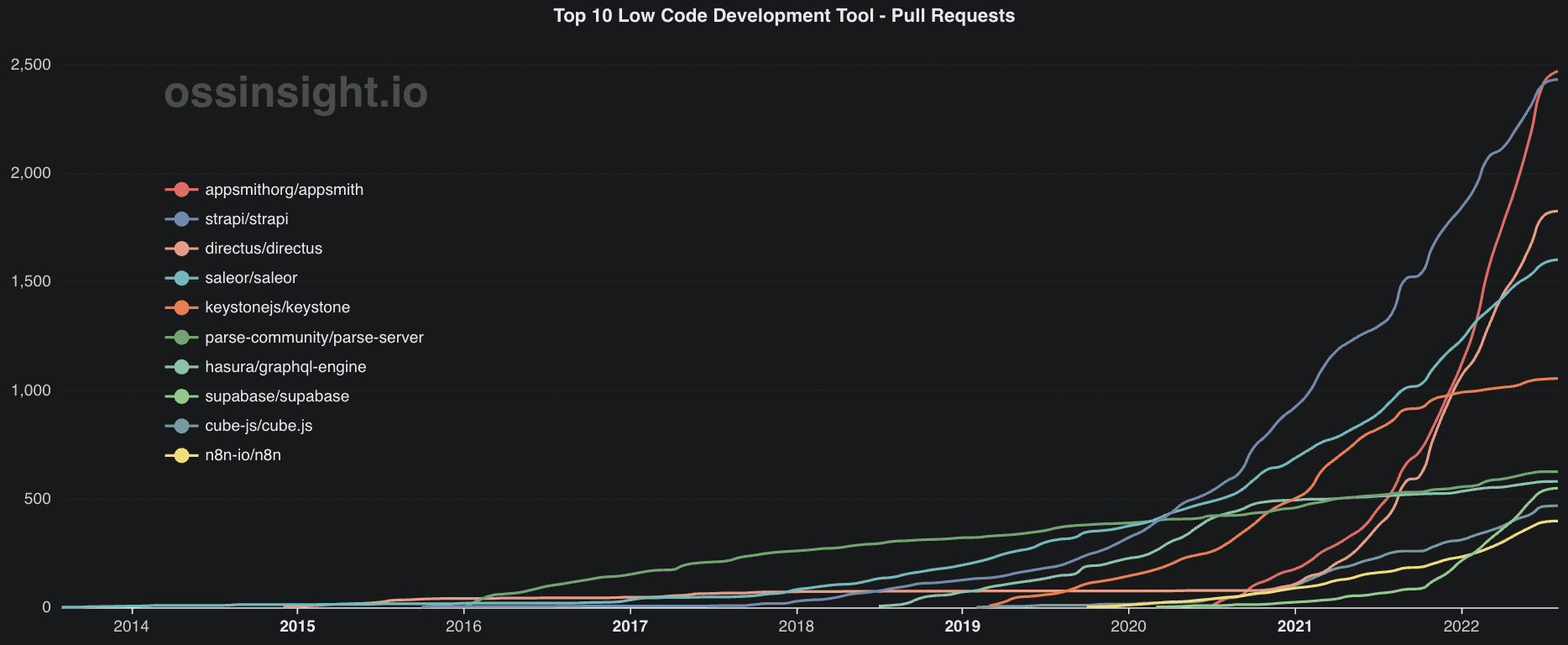
Task: Click the 1,500 y-axis value label
Action: (30, 282)
